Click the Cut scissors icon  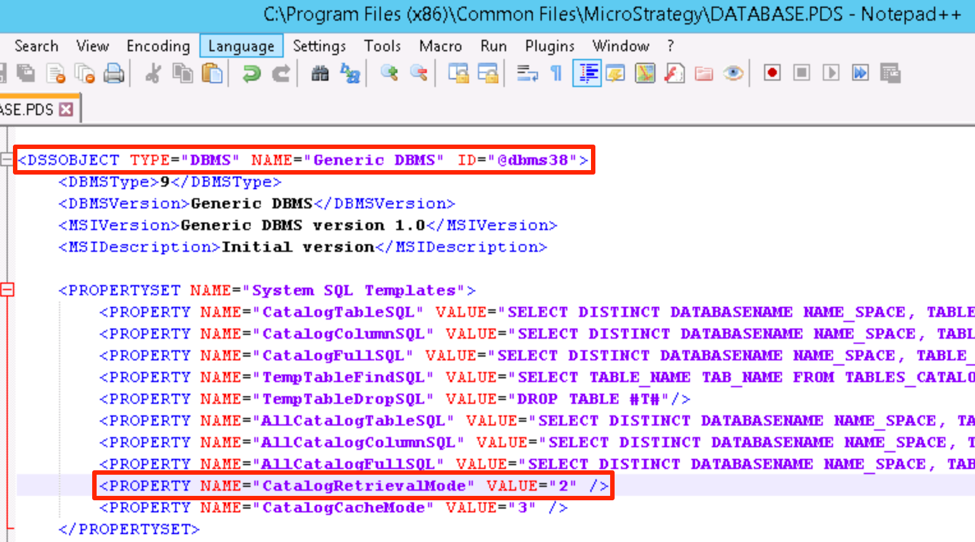(x=153, y=73)
